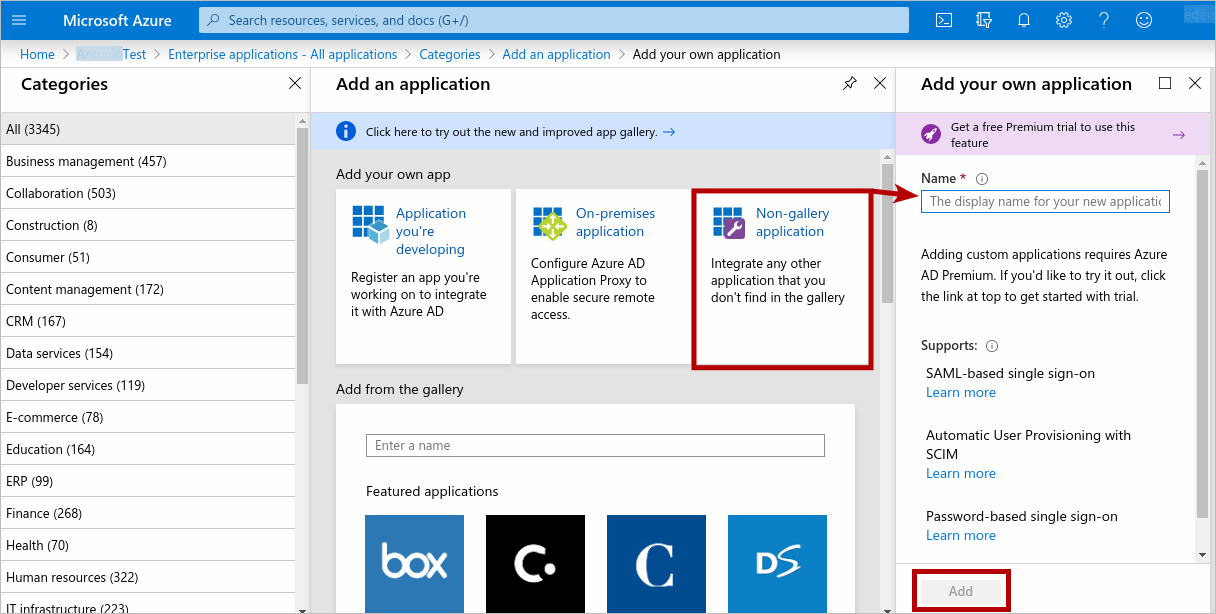Click the gallery search Enter a name box
This screenshot has height=614, width=1216.
[595, 446]
